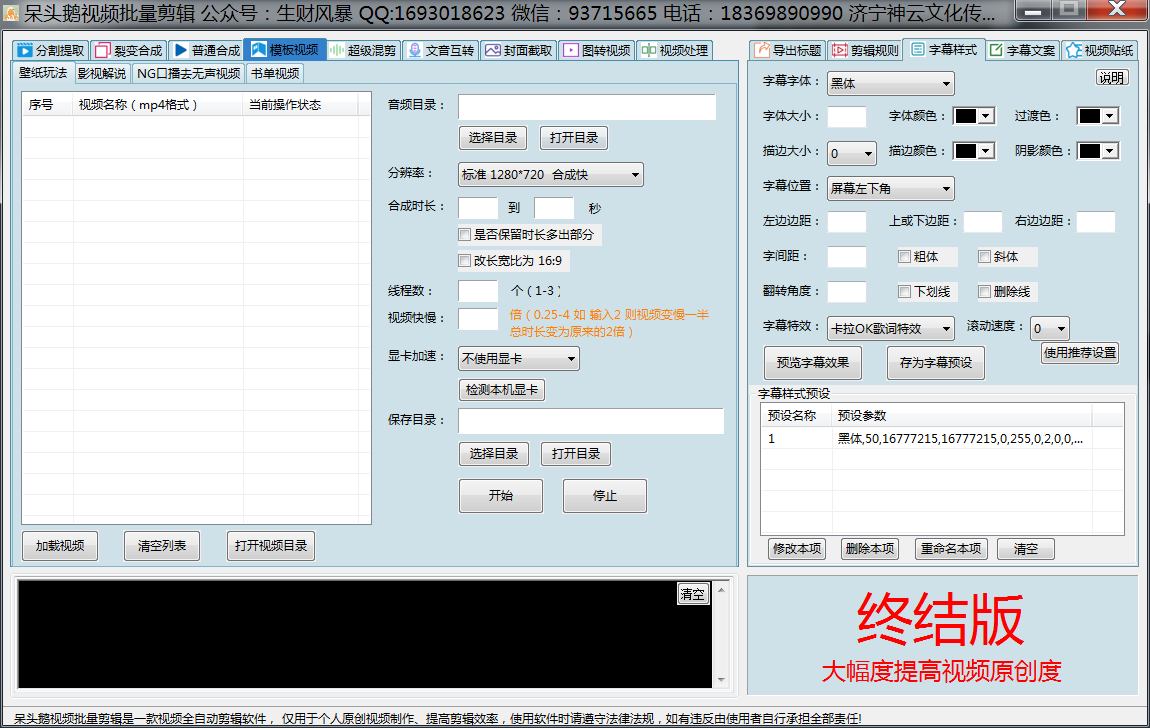1150x728 pixels.
Task: Click the 线程数 input field
Action: (x=478, y=291)
